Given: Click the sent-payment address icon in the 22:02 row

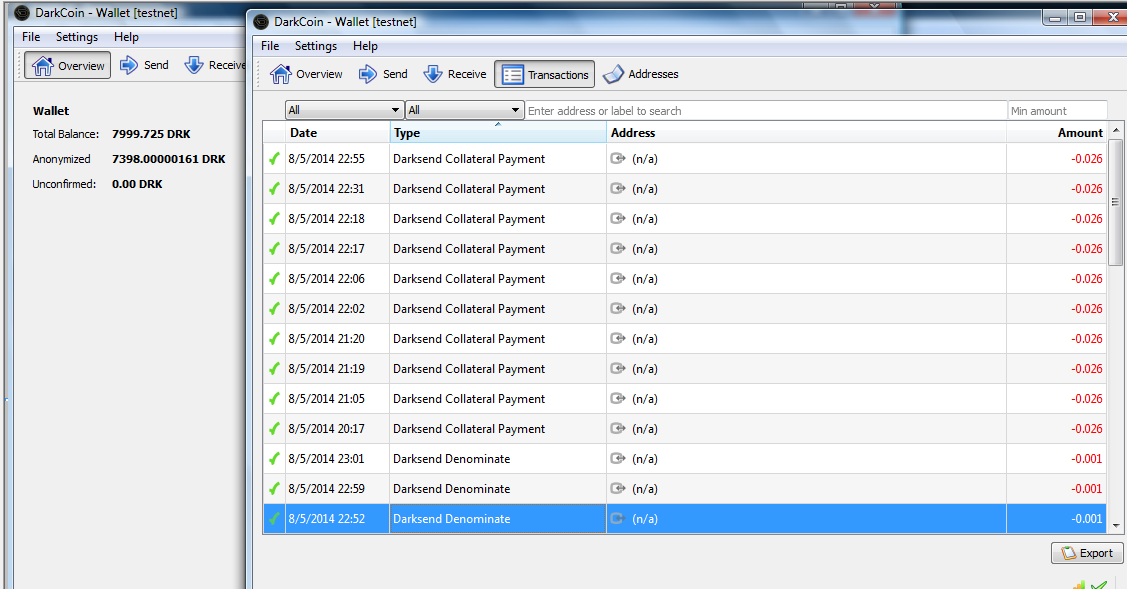Looking at the screenshot, I should (617, 309).
